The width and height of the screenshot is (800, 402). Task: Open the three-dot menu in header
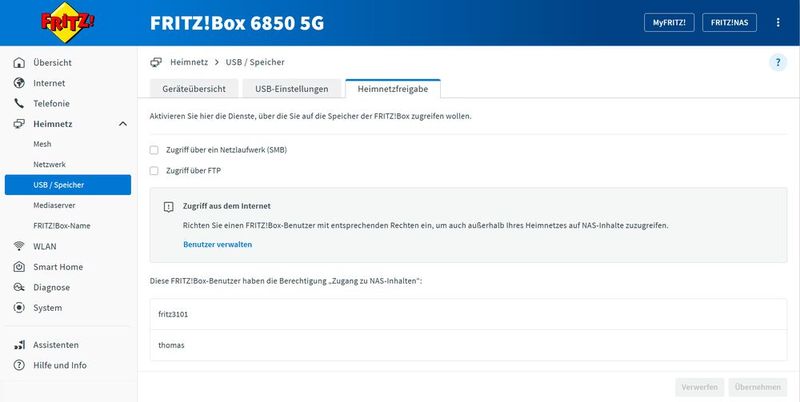coord(778,22)
